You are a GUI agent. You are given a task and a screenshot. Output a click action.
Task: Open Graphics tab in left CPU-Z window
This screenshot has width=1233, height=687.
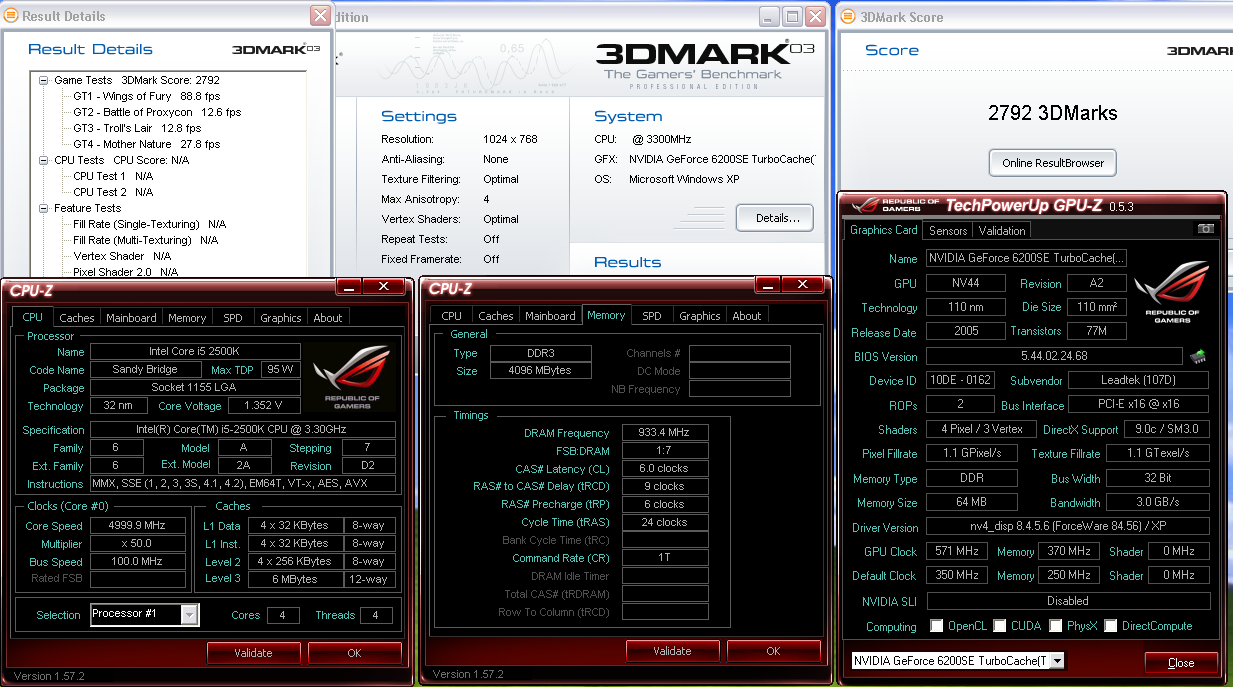(281, 318)
